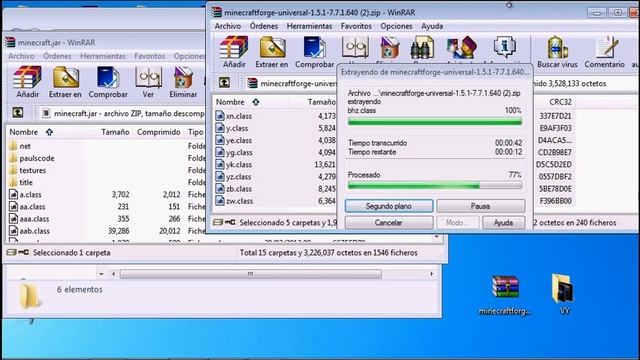
Task: Open dropdown arrow left of horizontal scrollbar
Action: (101, 274)
